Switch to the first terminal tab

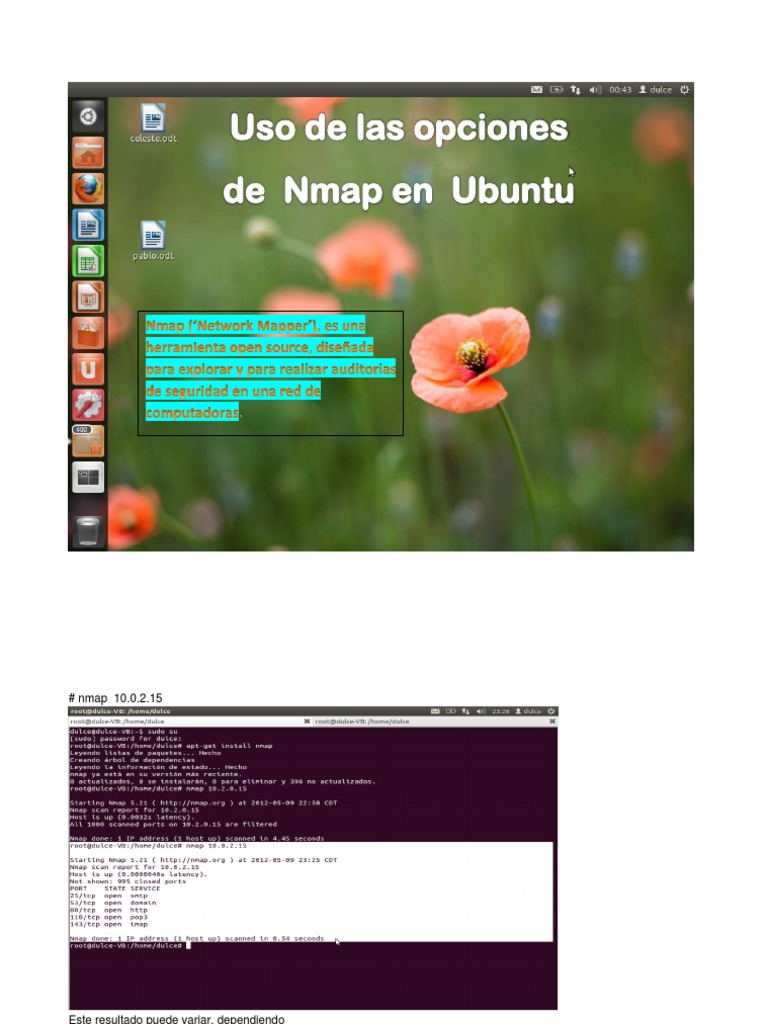(185, 722)
